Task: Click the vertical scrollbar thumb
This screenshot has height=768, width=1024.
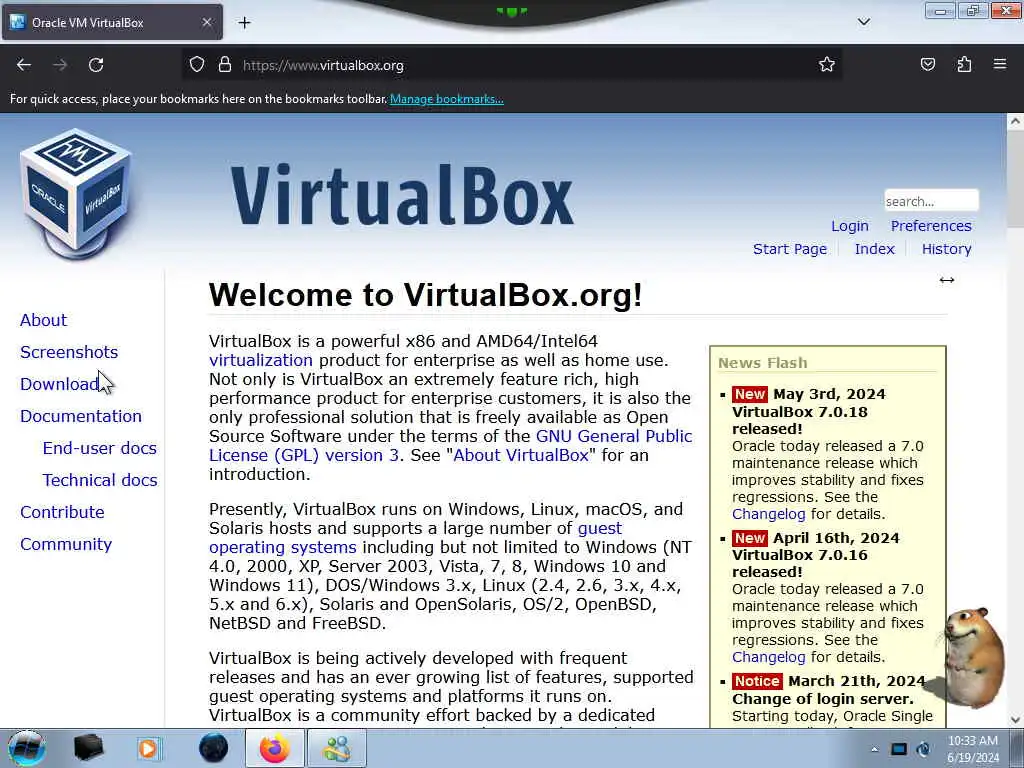Action: pyautogui.click(x=1015, y=178)
